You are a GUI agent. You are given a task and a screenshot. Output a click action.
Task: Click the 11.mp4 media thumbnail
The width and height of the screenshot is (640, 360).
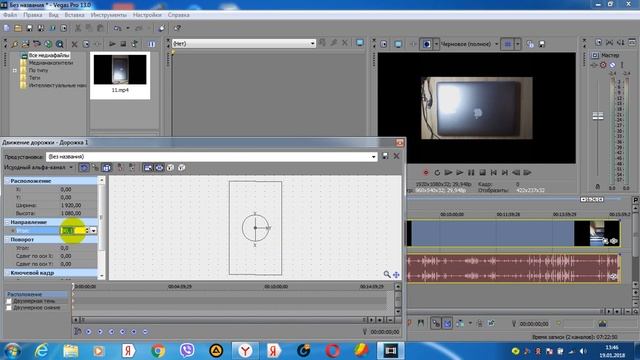[x=120, y=70]
